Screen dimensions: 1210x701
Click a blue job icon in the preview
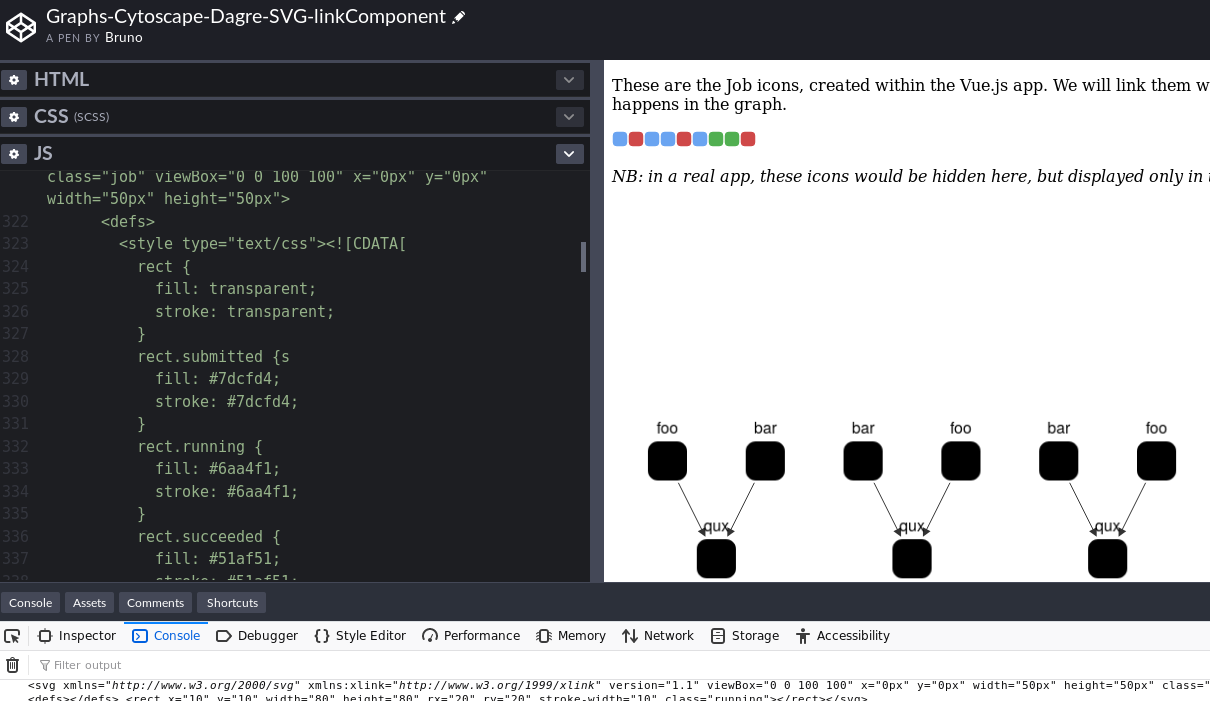coord(619,139)
